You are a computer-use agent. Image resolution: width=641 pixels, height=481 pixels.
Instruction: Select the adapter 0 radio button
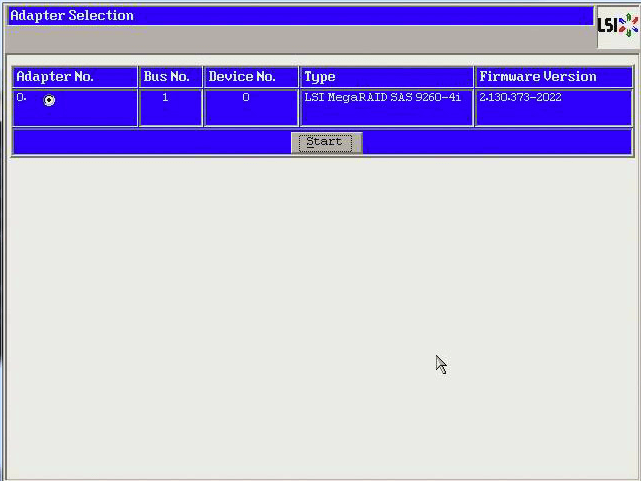click(49, 100)
